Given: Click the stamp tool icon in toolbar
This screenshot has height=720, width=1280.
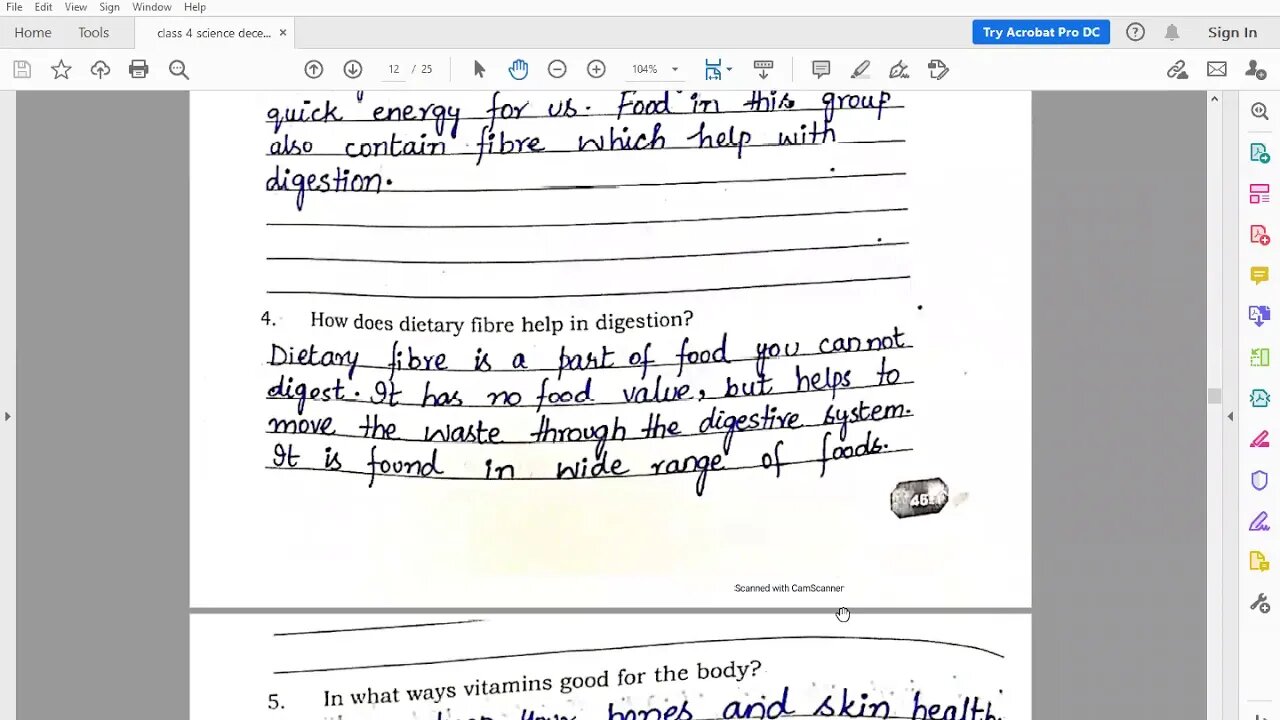Looking at the screenshot, I should 938,69.
